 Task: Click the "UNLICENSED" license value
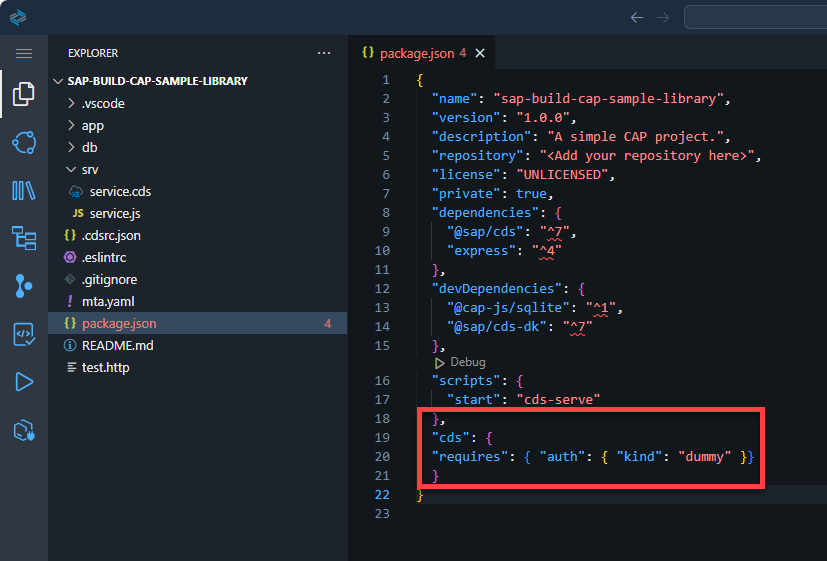(562, 175)
